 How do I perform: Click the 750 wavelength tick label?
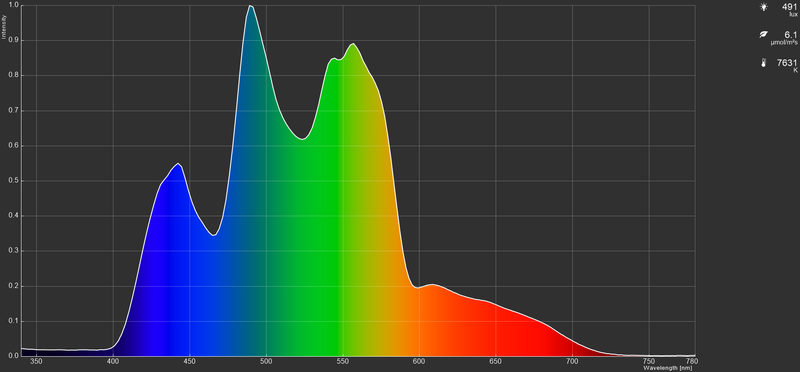click(648, 361)
